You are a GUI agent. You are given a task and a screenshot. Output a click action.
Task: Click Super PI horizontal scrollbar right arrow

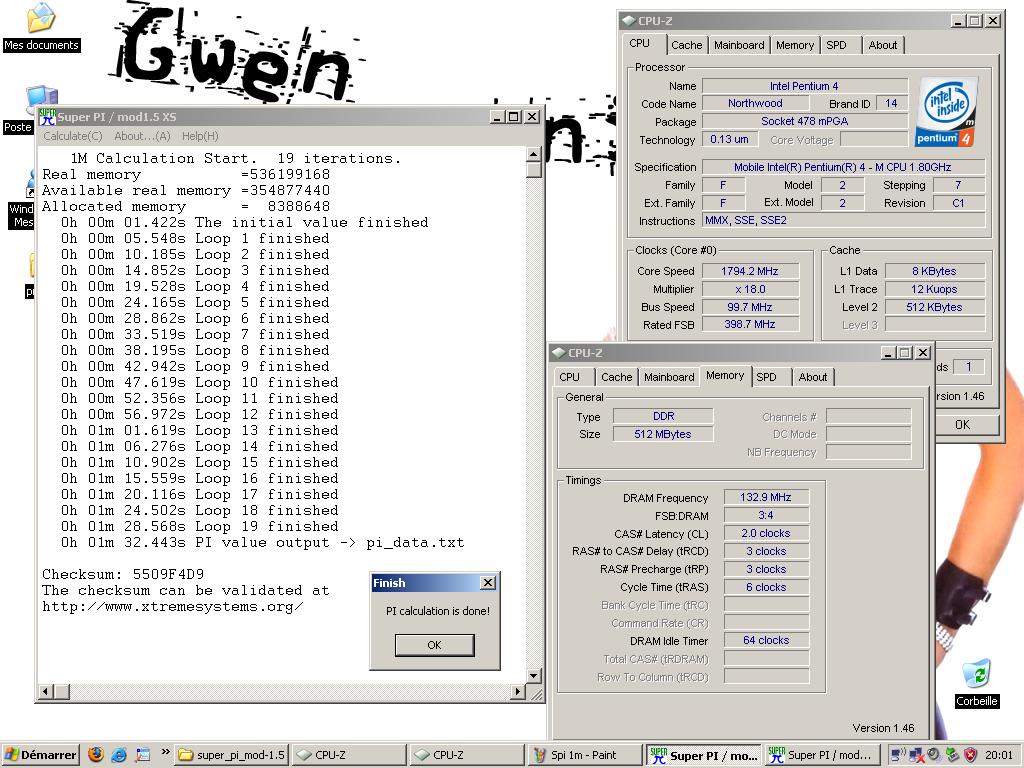(518, 691)
